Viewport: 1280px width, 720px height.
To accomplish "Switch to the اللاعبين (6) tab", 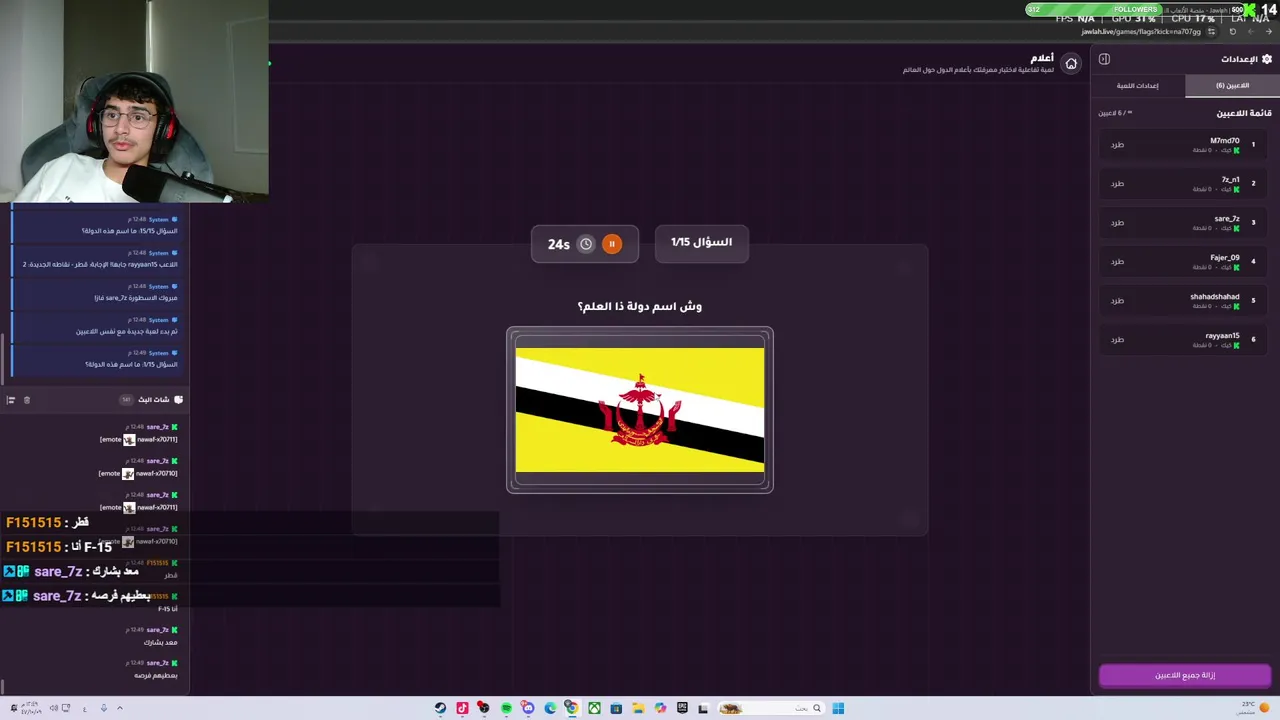I will tap(1232, 86).
